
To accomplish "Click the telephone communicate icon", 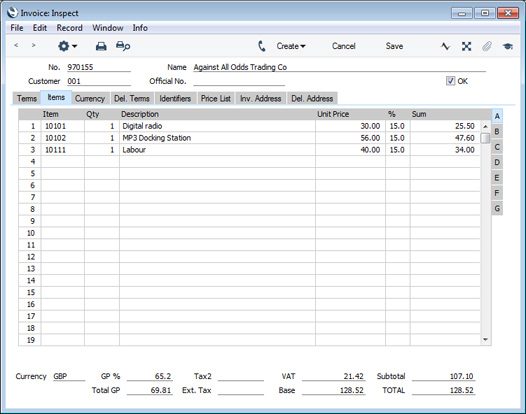I will (x=262, y=46).
